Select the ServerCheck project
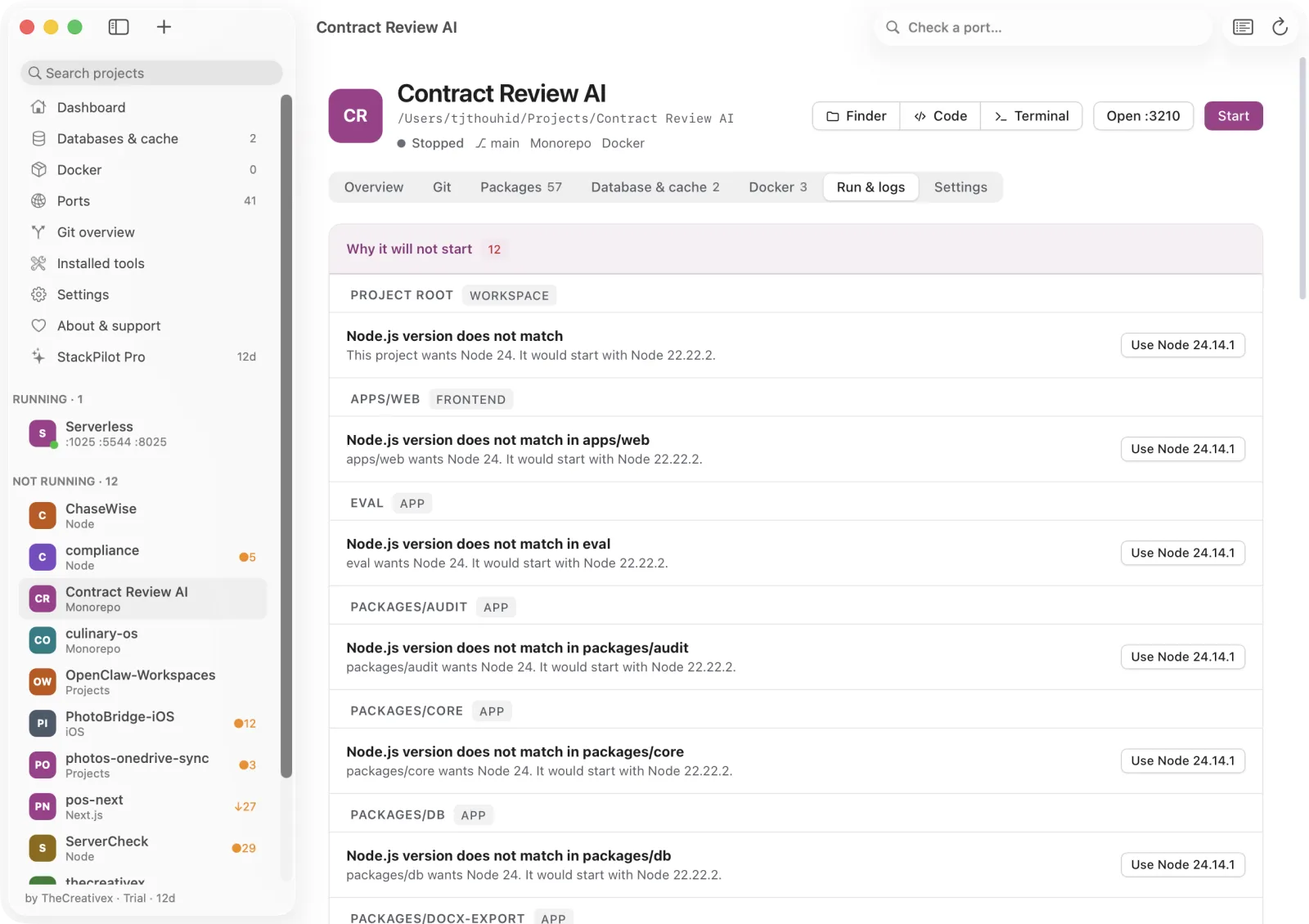 pyautogui.click(x=143, y=848)
